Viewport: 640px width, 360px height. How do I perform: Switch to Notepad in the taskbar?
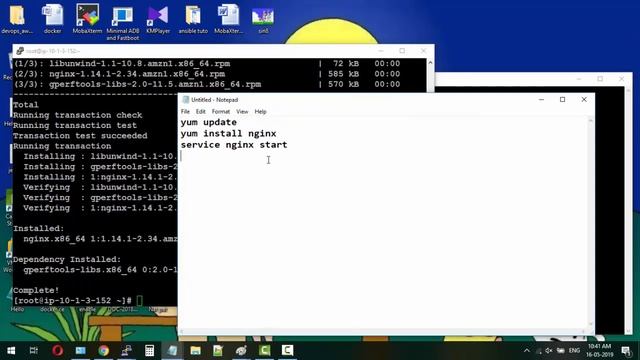(172, 351)
